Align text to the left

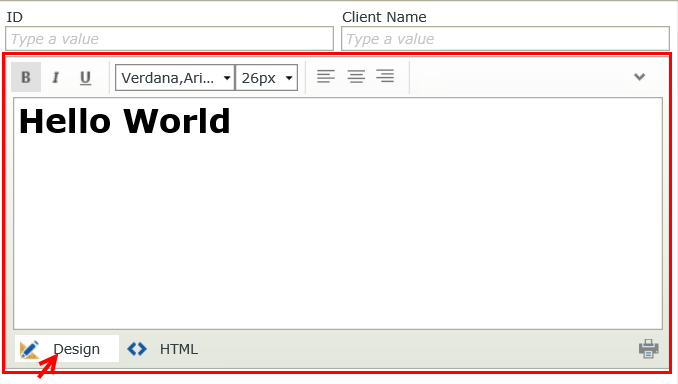click(326, 77)
